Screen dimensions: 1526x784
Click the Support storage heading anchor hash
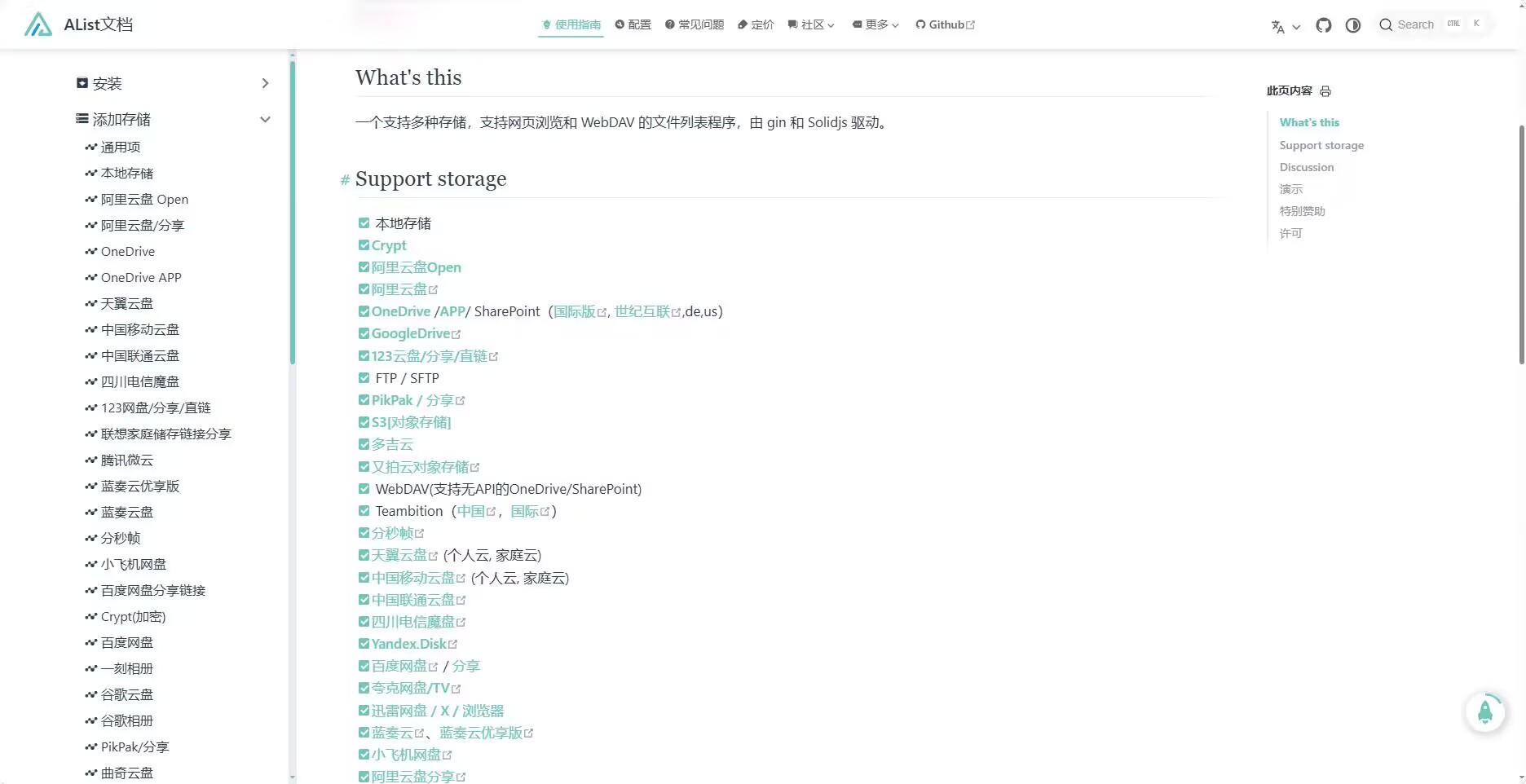click(x=345, y=180)
